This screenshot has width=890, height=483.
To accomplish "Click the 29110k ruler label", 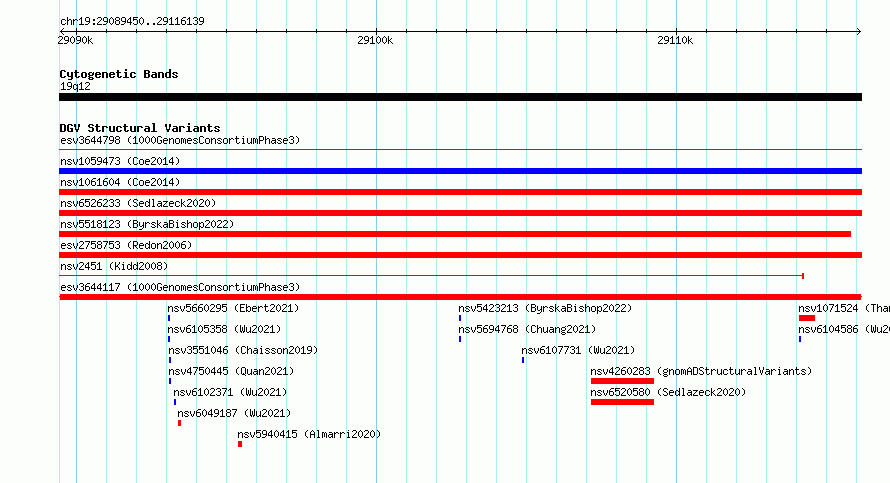I will pyautogui.click(x=675, y=40).
